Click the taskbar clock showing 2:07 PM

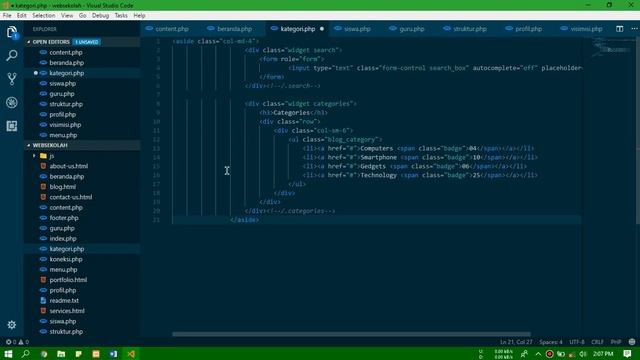tap(603, 354)
